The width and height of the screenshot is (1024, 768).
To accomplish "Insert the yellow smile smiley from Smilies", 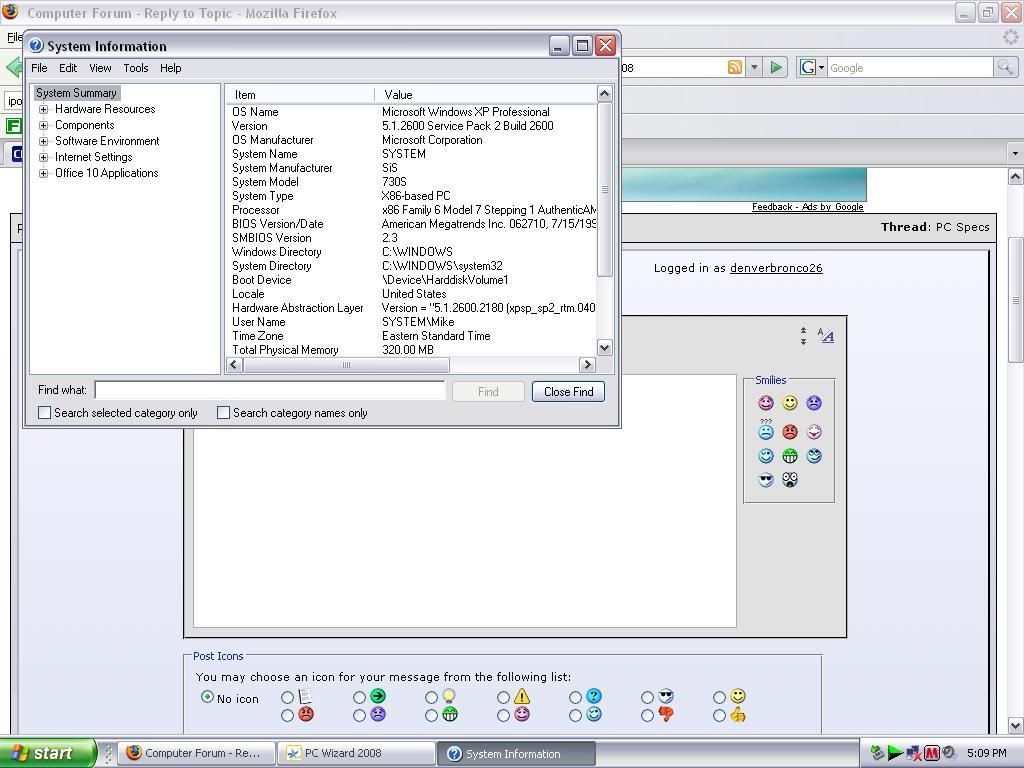I will (790, 403).
